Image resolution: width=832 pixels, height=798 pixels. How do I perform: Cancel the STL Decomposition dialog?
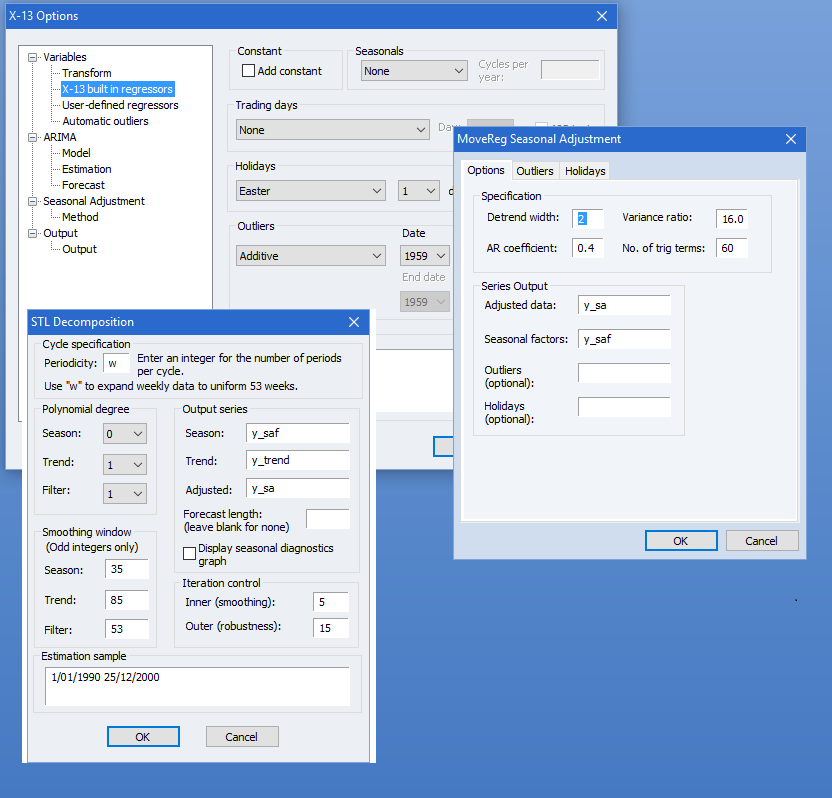pos(242,737)
